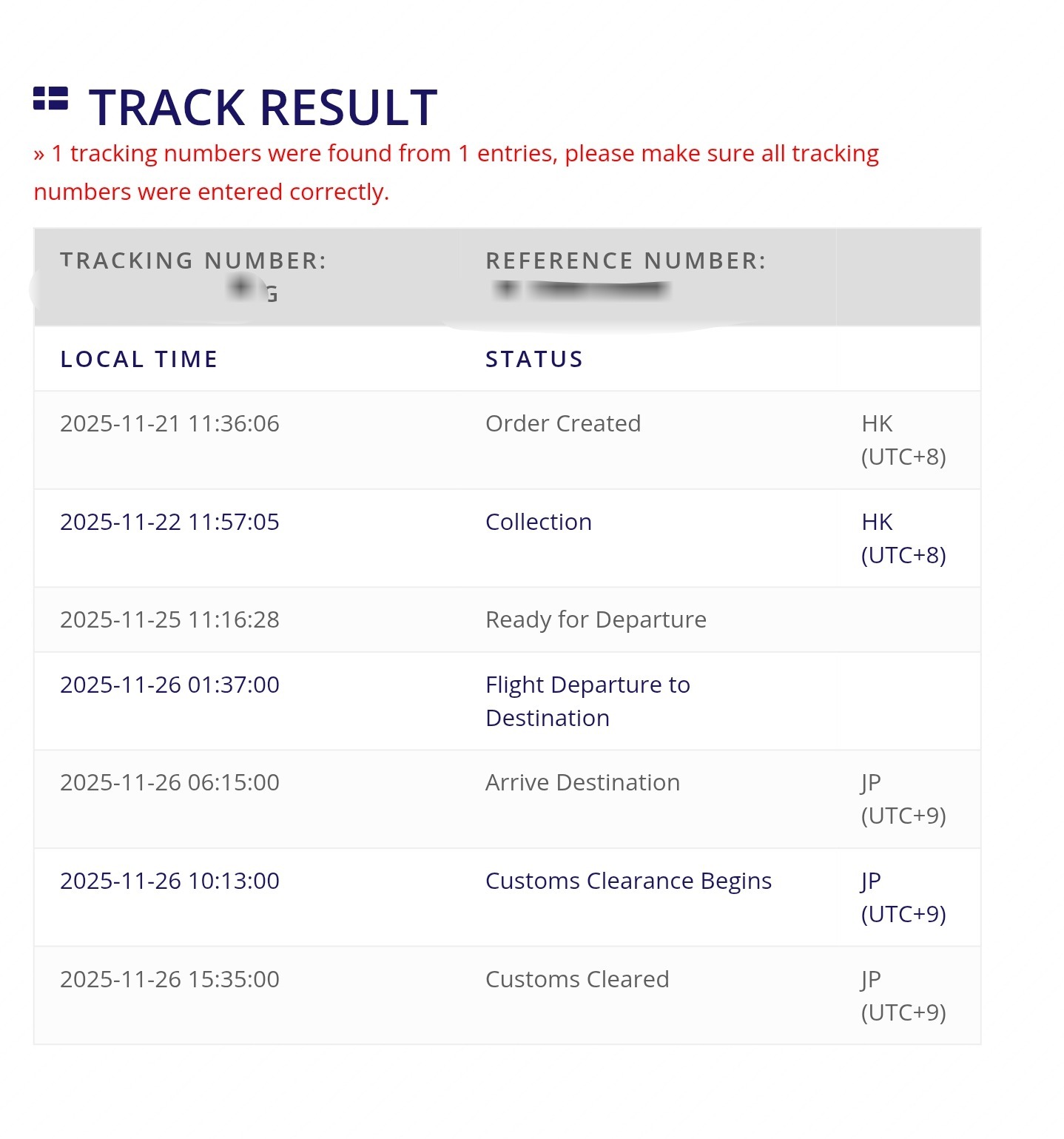
Task: Click the 2025-11-26 01:37:00 timestamp
Action: [x=169, y=685]
